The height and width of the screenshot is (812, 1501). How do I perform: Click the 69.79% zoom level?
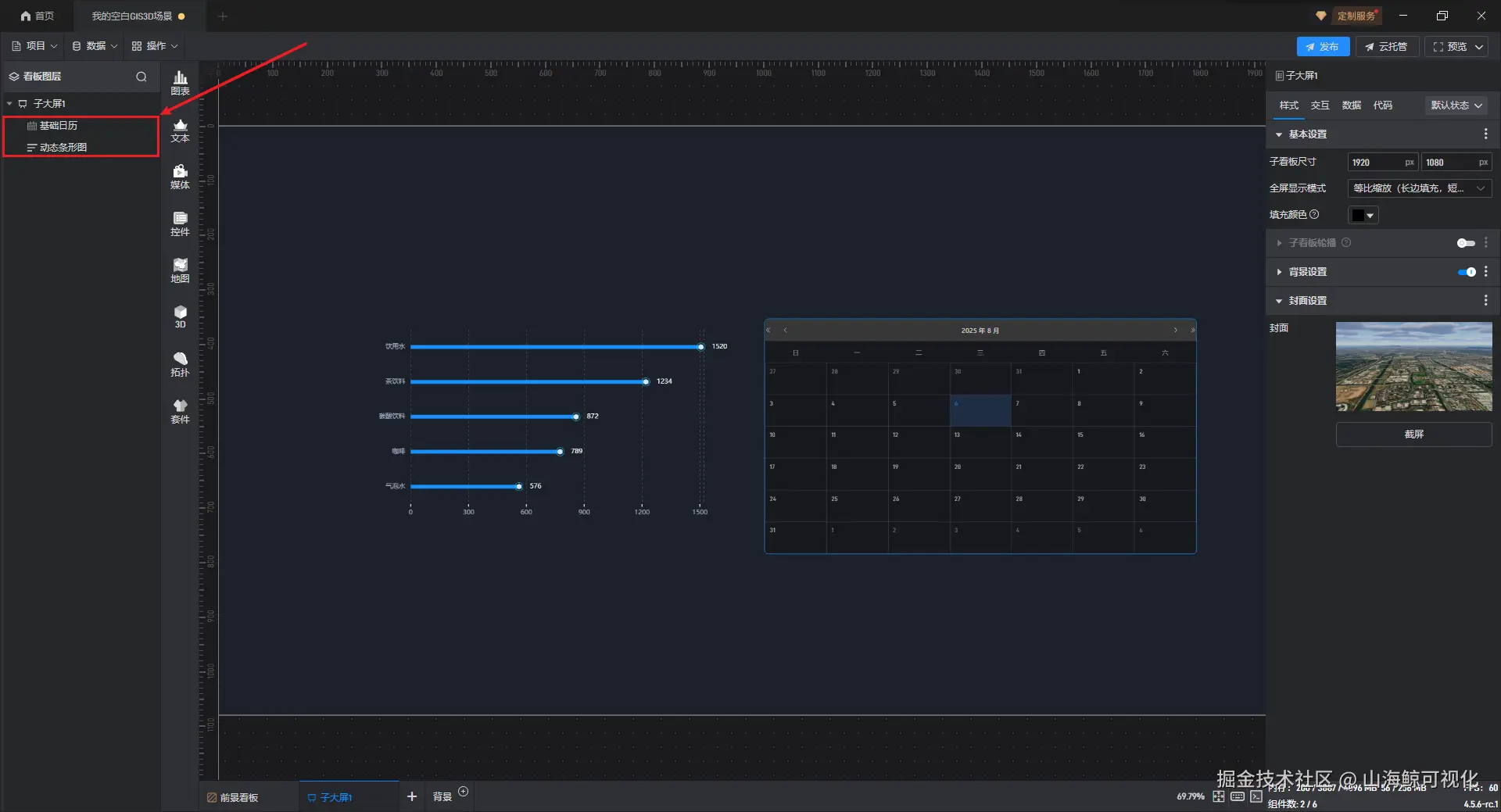point(1190,796)
